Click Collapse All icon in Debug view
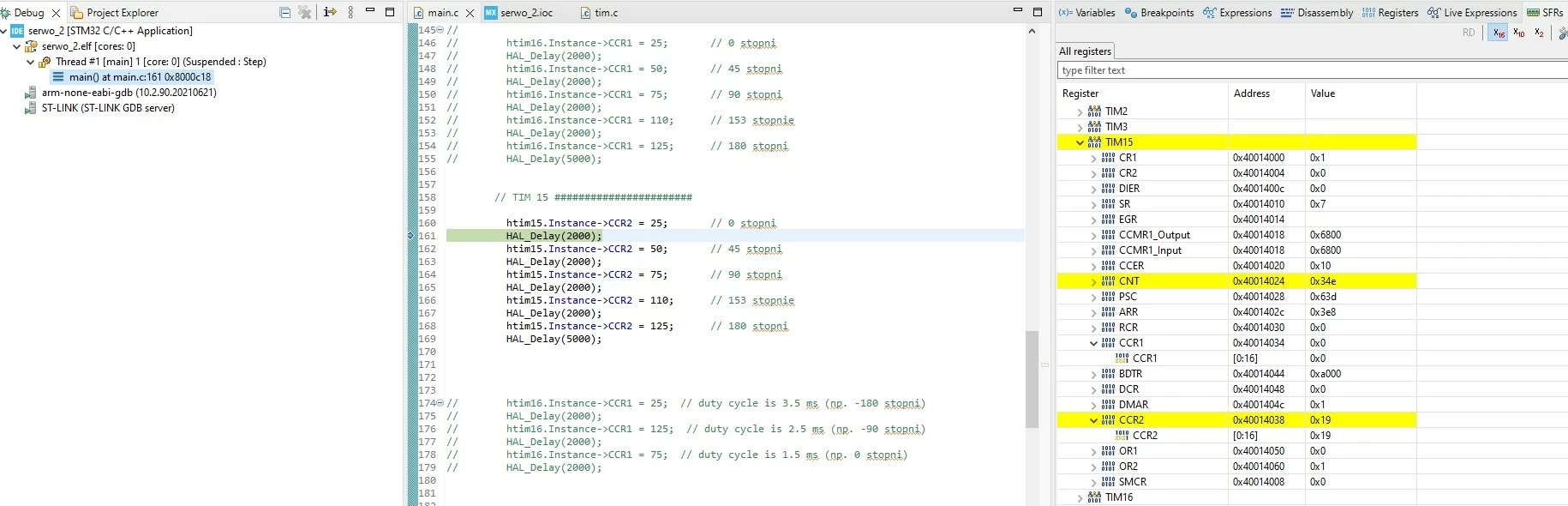Viewport: 1568px width, 506px height. point(284,12)
